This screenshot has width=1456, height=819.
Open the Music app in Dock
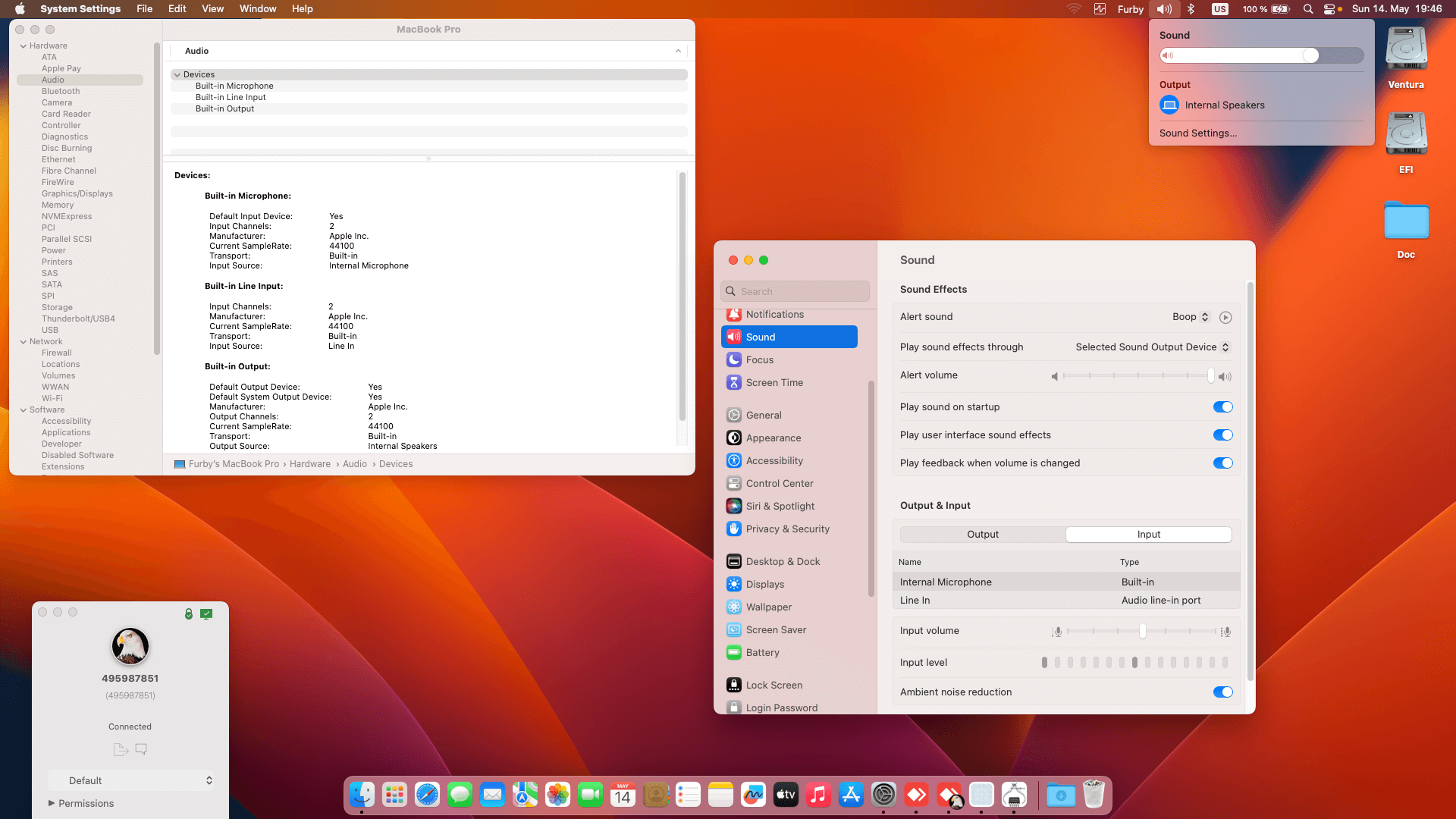click(818, 795)
